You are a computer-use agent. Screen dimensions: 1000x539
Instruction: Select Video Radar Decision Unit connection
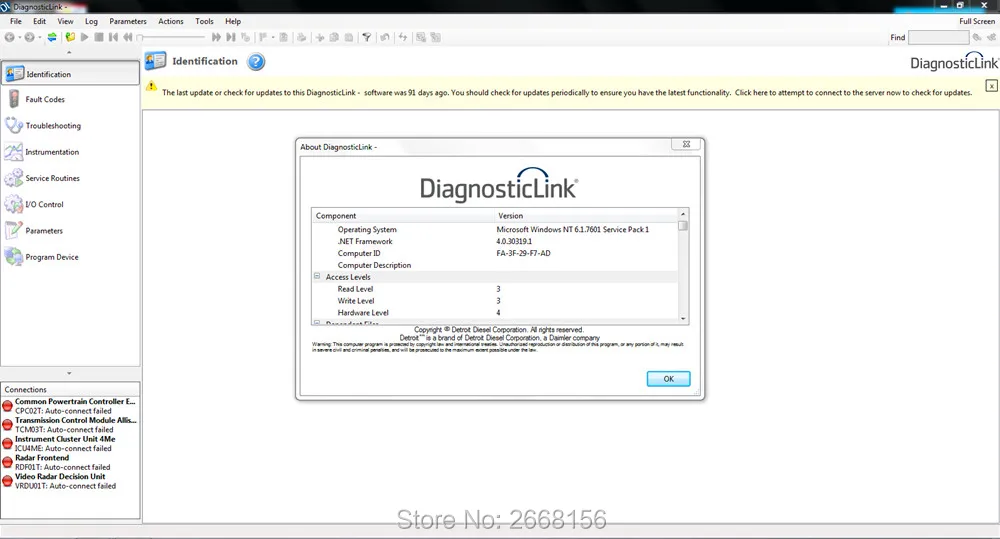(70, 481)
